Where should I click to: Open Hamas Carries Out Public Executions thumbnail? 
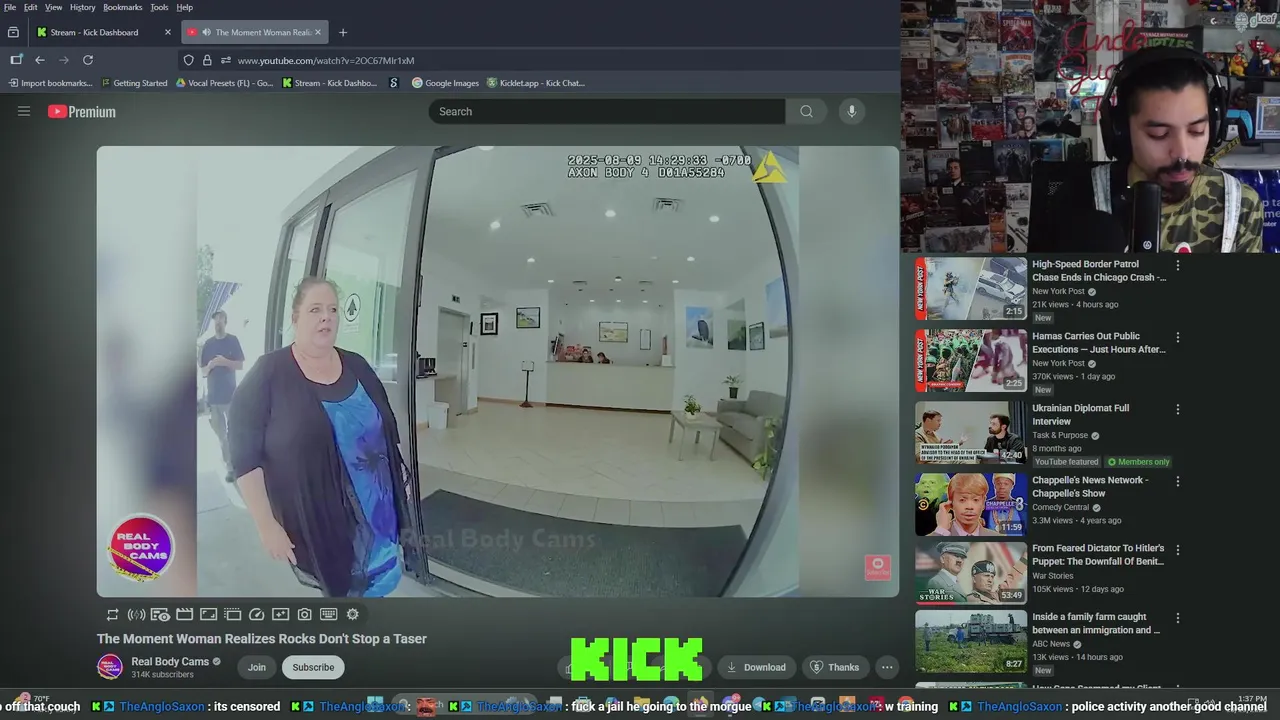971,360
